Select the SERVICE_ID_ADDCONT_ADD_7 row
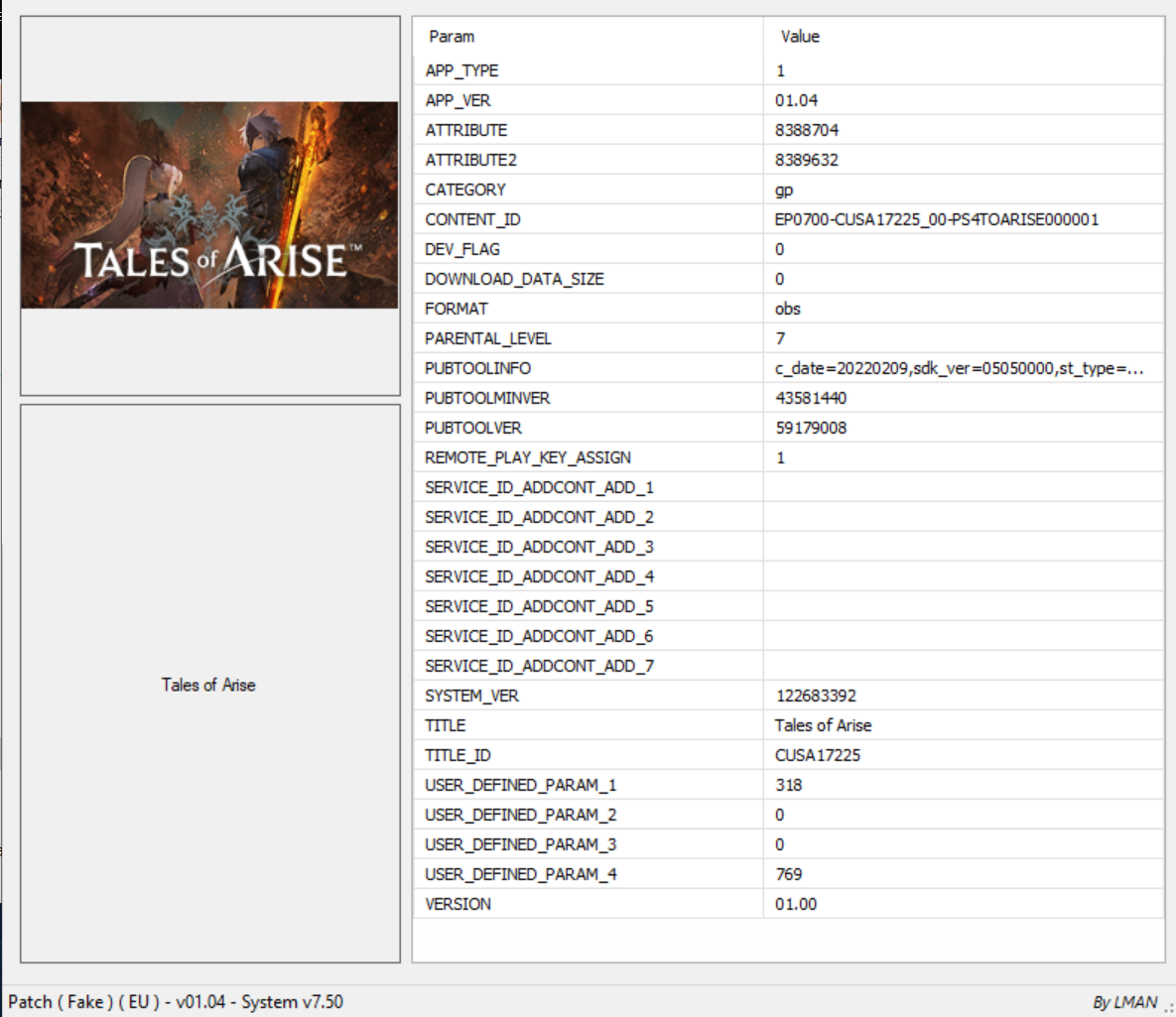The height and width of the screenshot is (1017, 1176). [x=788, y=666]
